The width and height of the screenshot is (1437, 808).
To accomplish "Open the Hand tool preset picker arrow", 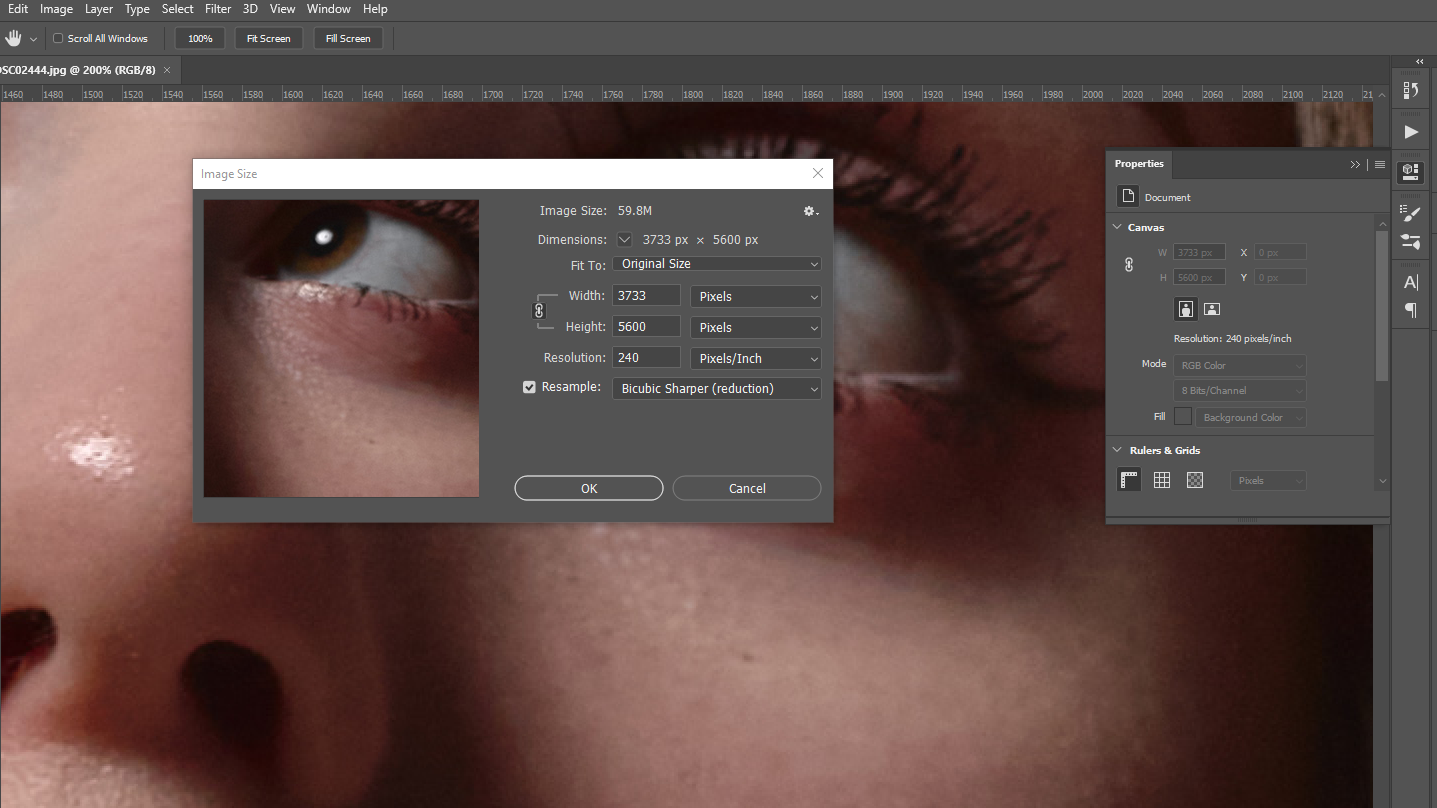I will click(x=33, y=39).
